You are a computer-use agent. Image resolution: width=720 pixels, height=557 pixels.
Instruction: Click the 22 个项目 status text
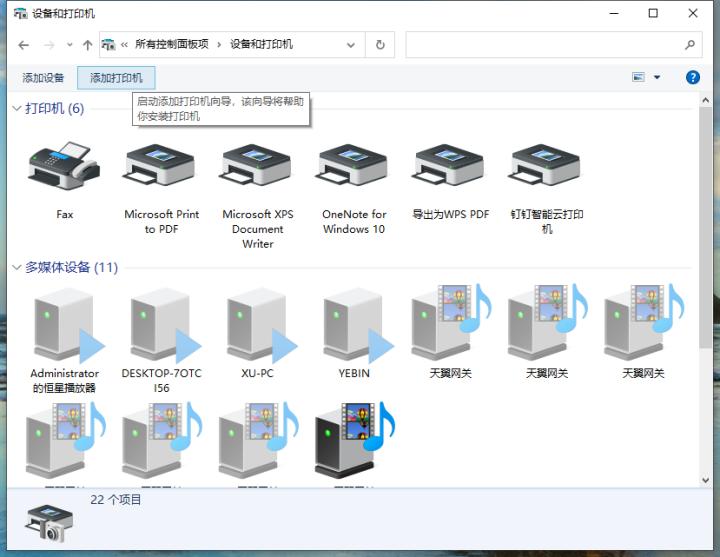(x=116, y=500)
